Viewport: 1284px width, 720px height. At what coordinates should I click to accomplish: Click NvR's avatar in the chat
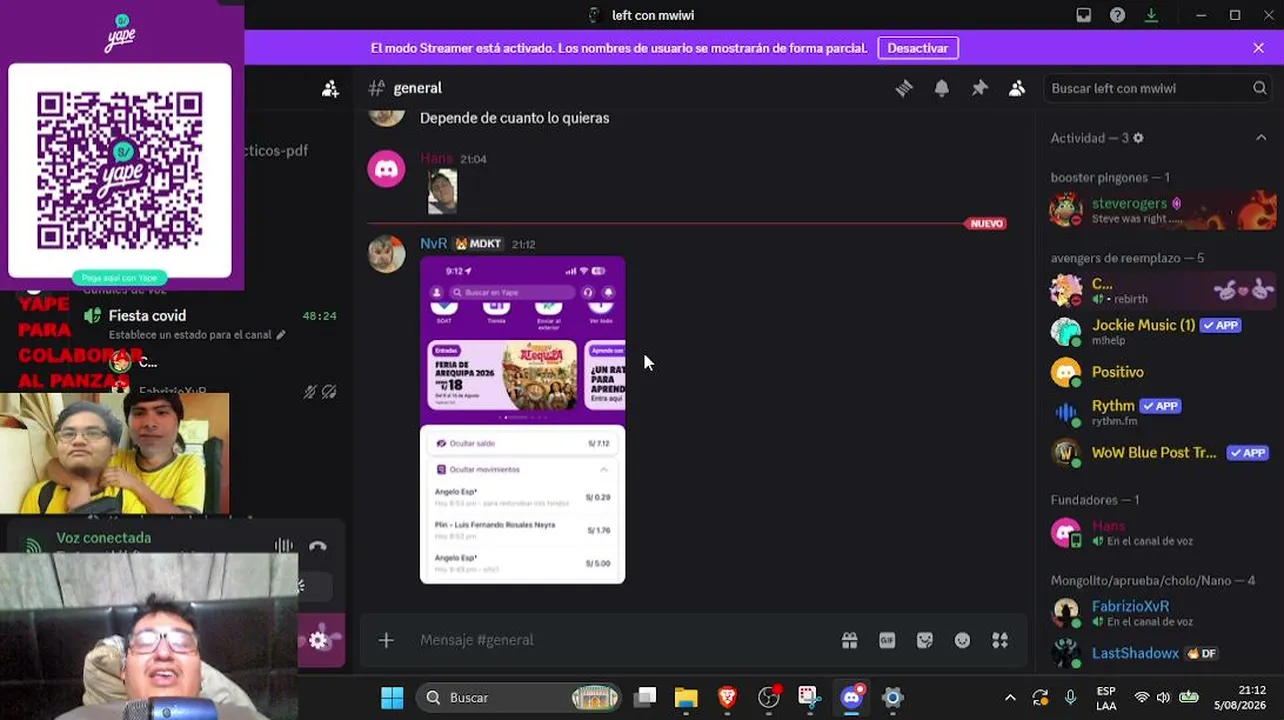point(386,254)
